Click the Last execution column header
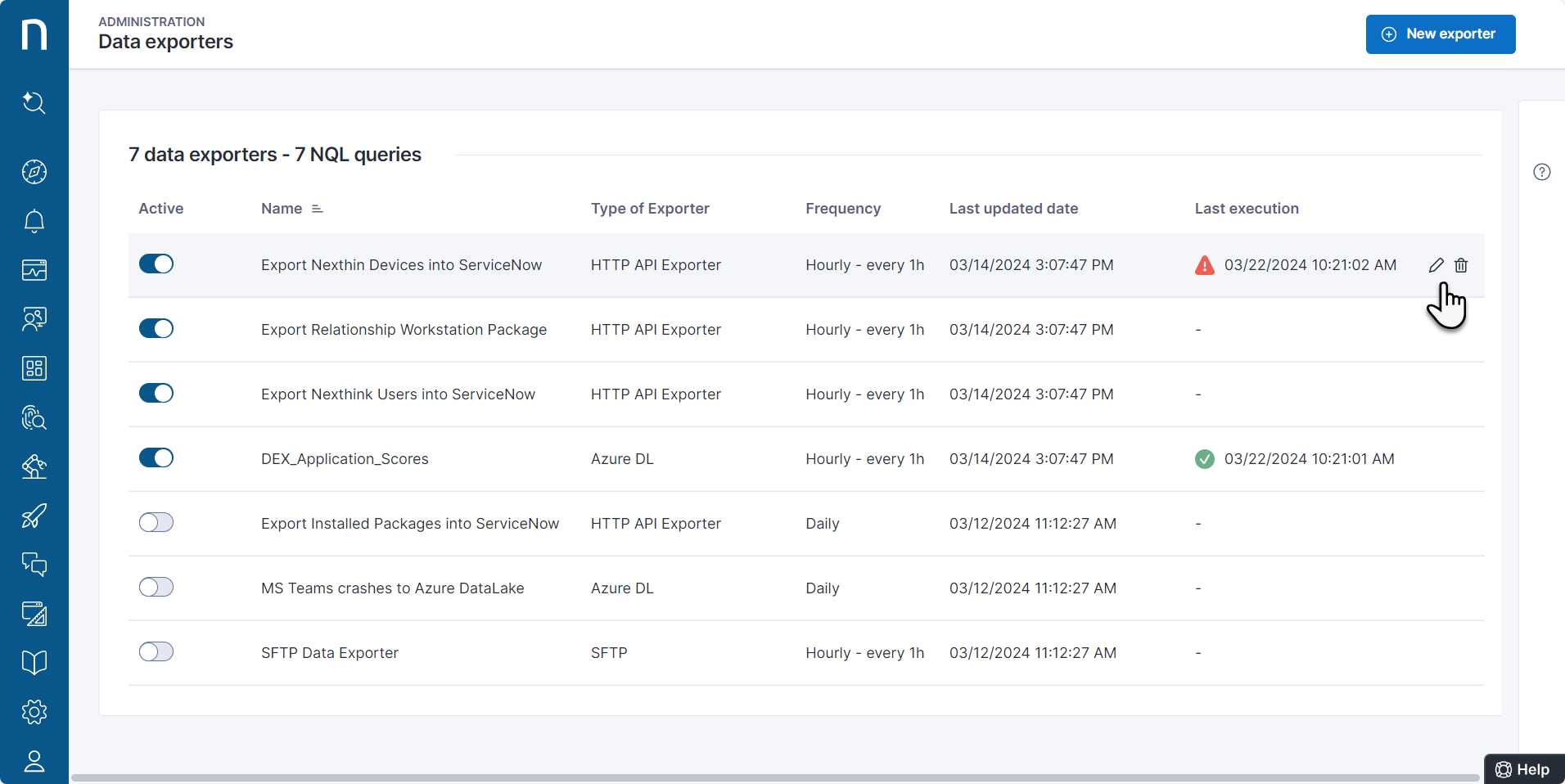 click(x=1247, y=209)
